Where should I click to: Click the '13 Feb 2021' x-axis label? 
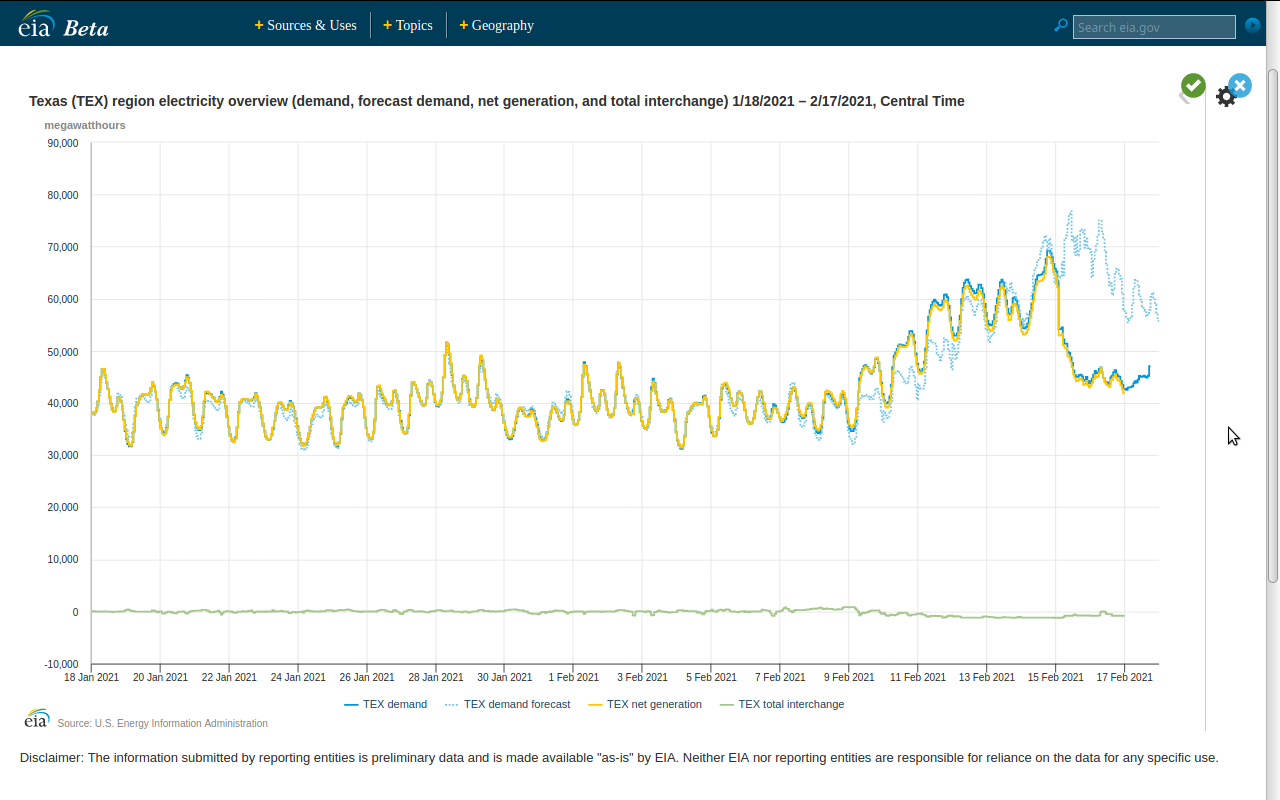987,677
